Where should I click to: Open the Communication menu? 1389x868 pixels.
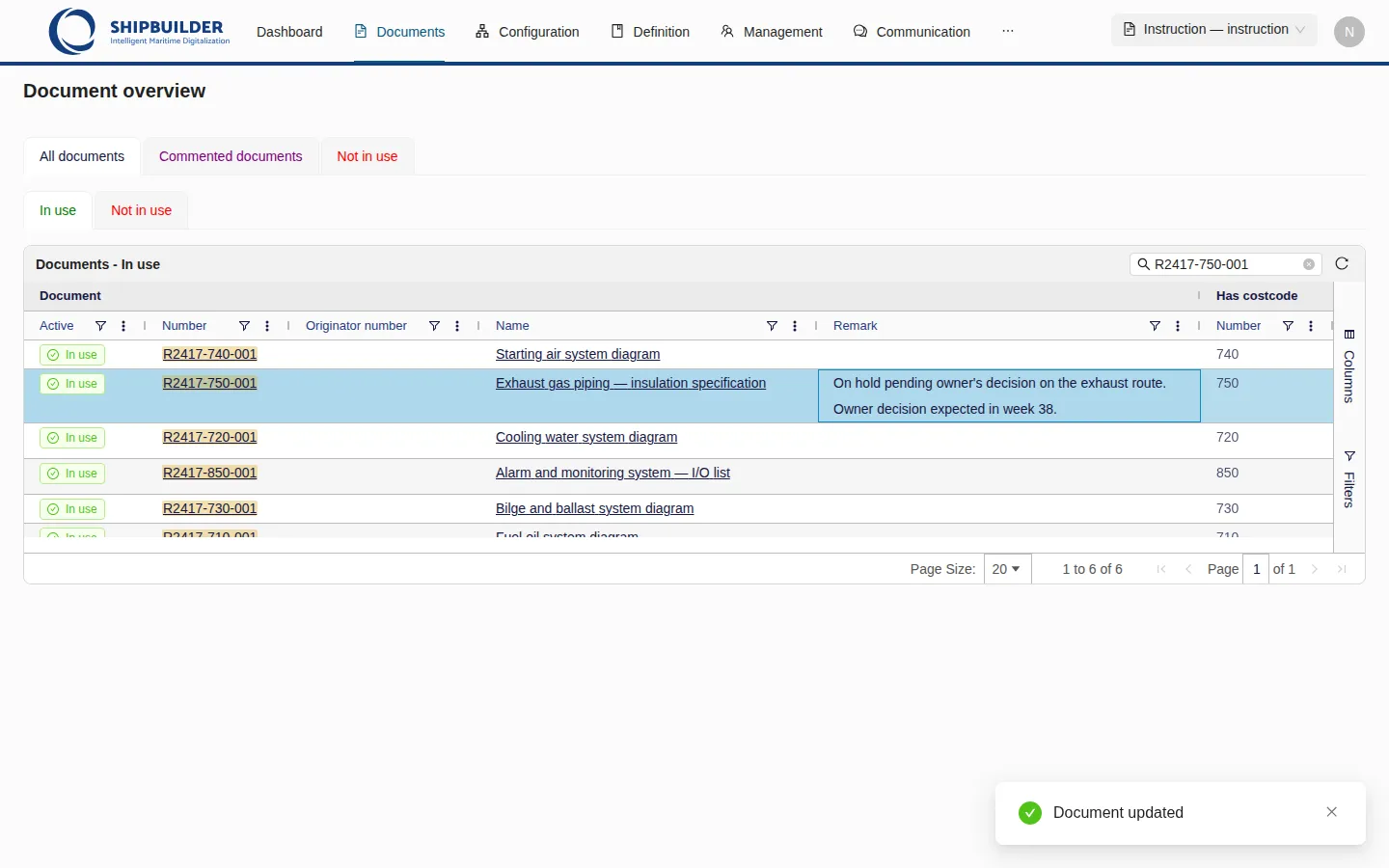(x=912, y=32)
